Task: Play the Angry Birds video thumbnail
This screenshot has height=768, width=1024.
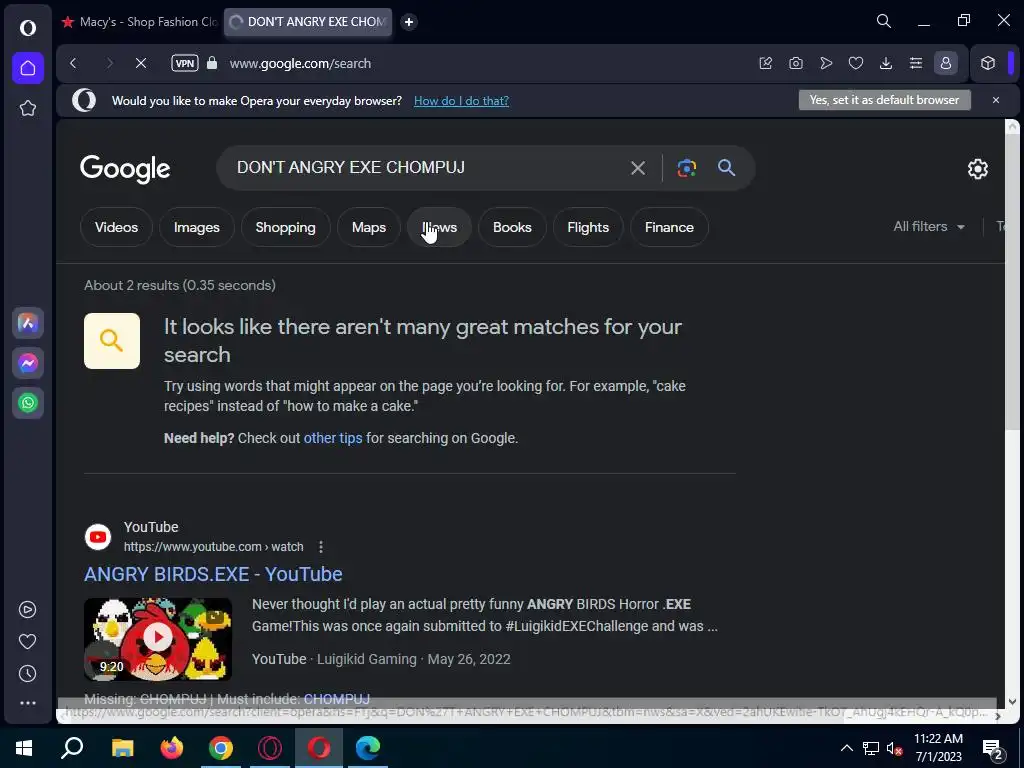Action: click(157, 639)
